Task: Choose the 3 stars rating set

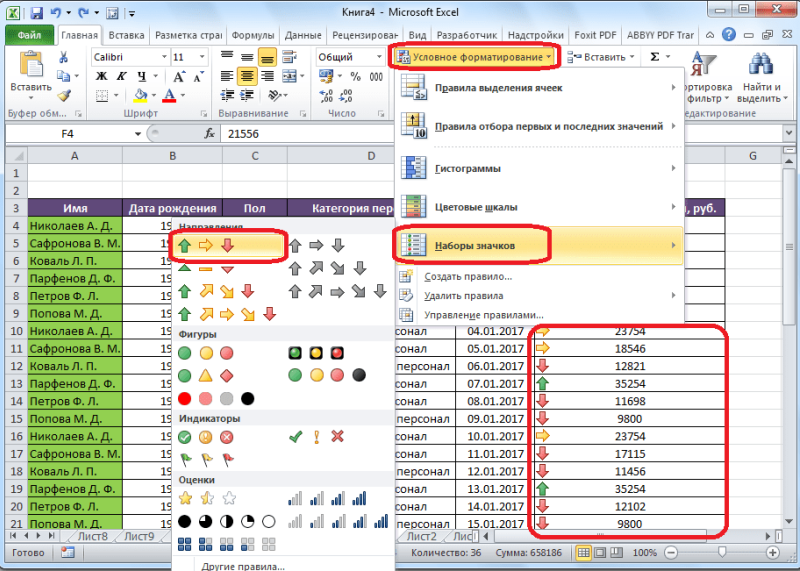Action: (206, 498)
